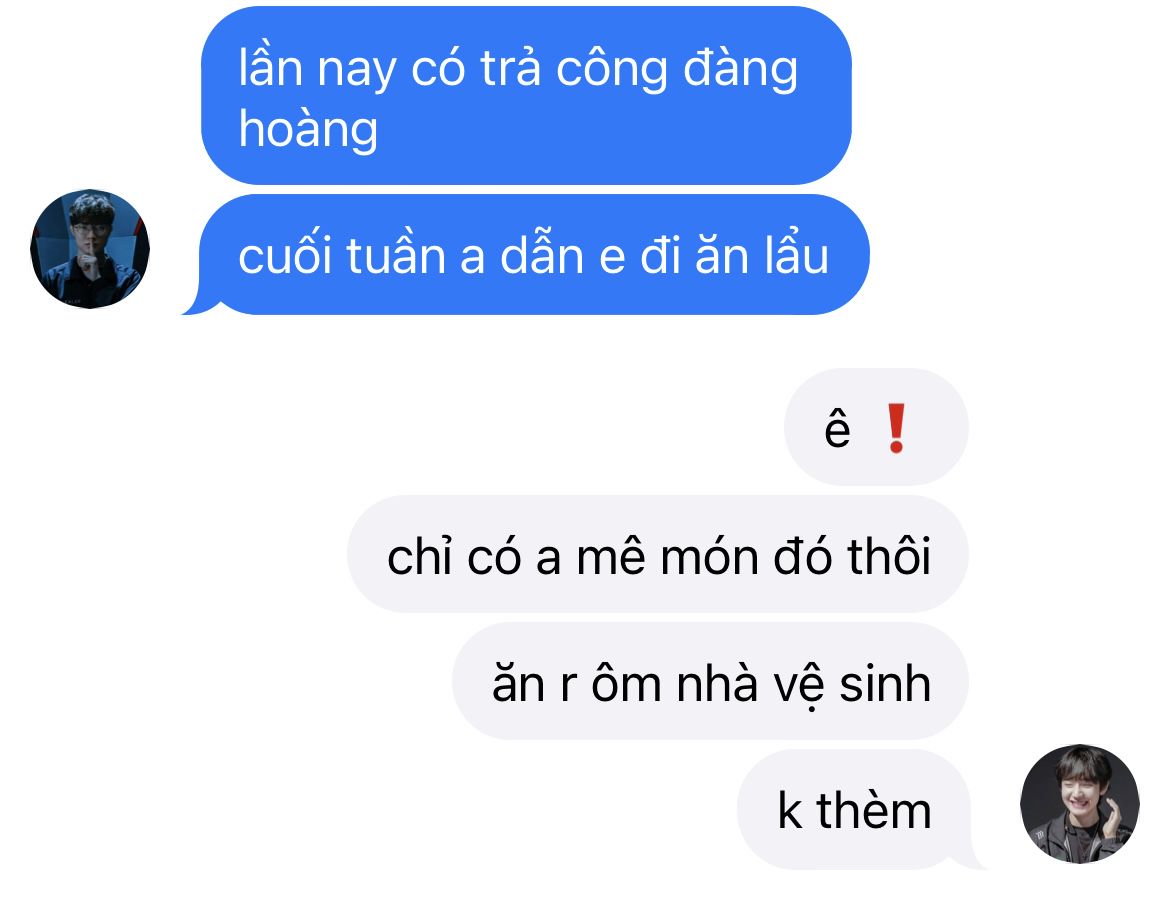Tap the short "ê" message bubble

tap(876, 427)
